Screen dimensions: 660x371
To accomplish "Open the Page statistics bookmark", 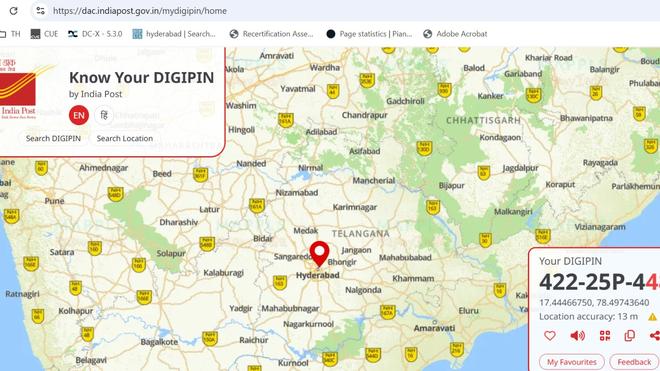I will click(x=369, y=34).
